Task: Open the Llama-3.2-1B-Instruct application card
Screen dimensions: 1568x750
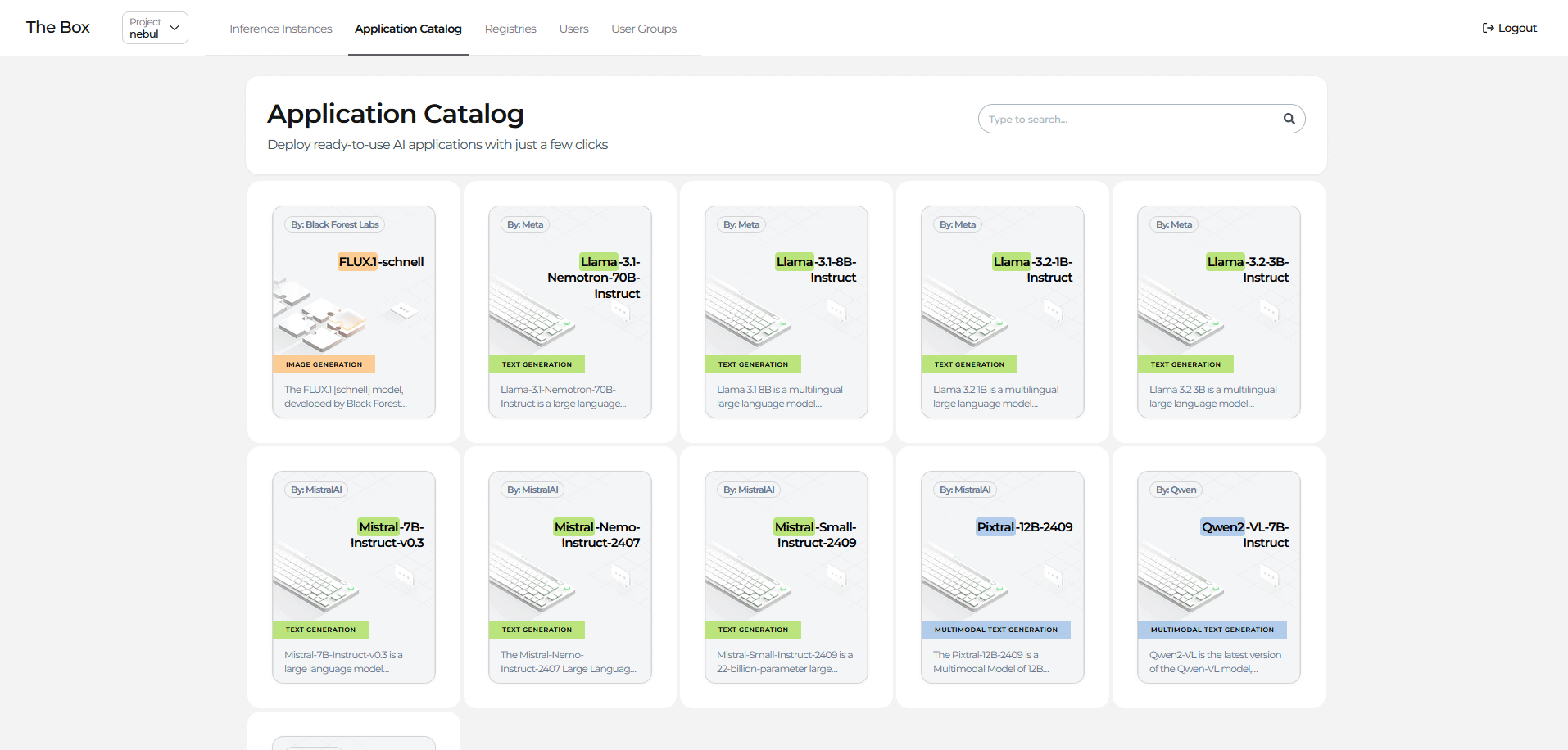Action: click(1002, 311)
